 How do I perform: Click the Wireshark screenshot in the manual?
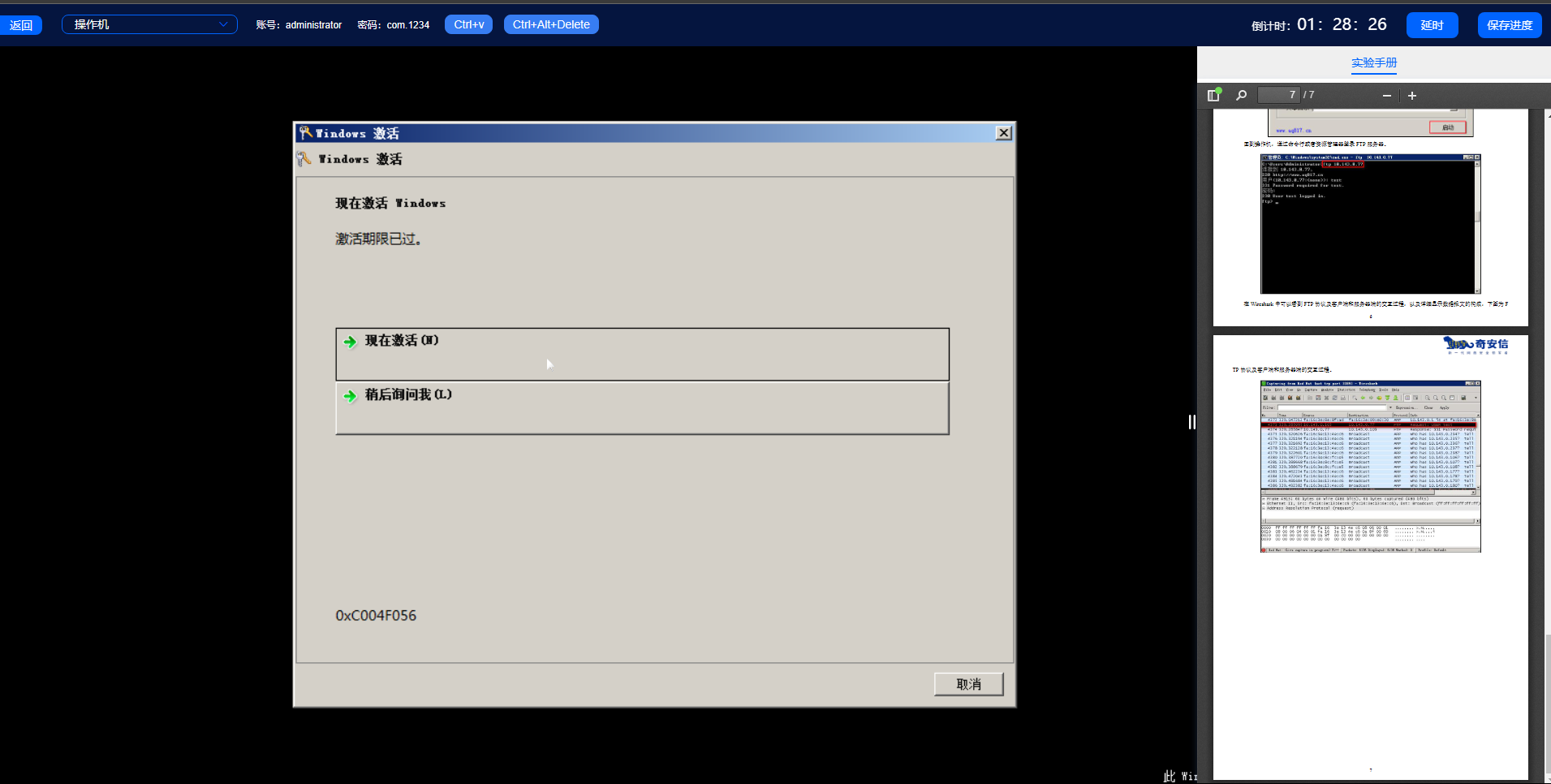point(1370,467)
